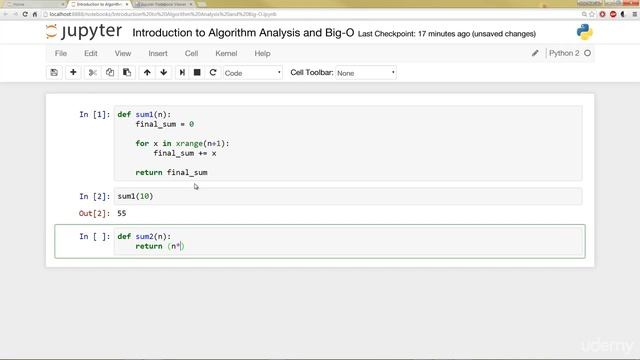Image resolution: width=640 pixels, height=360 pixels.
Task: Move selected cell down arrow
Action: pyautogui.click(x=164, y=73)
